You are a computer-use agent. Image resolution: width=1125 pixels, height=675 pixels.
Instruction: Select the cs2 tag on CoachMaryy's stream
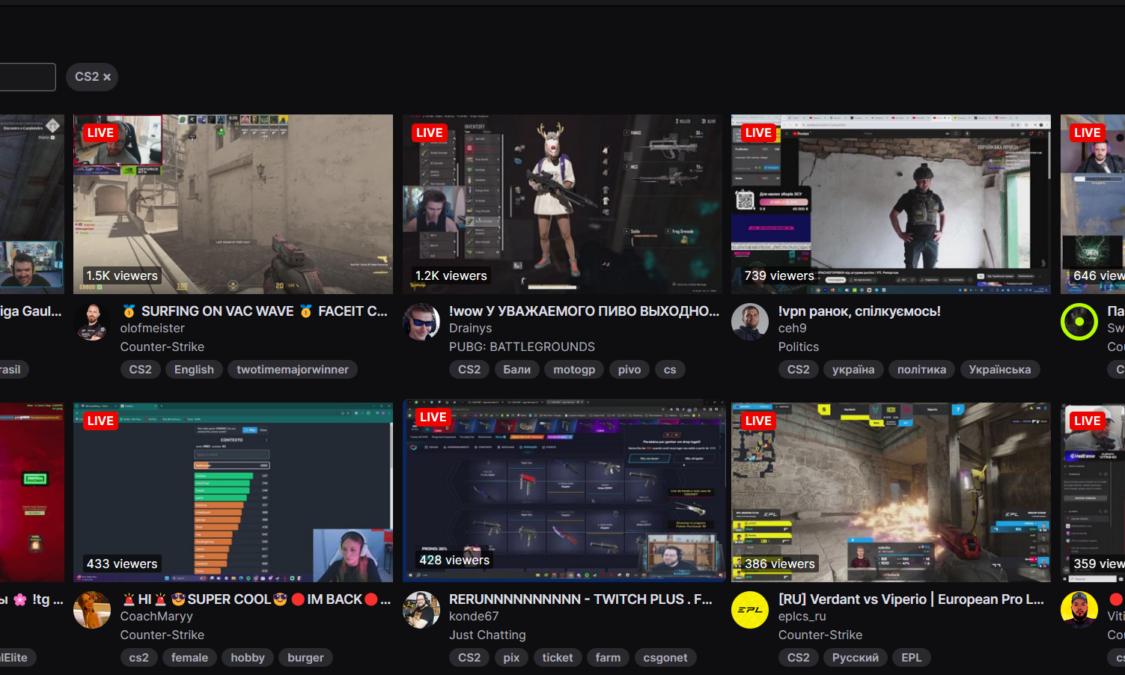[x=139, y=657]
